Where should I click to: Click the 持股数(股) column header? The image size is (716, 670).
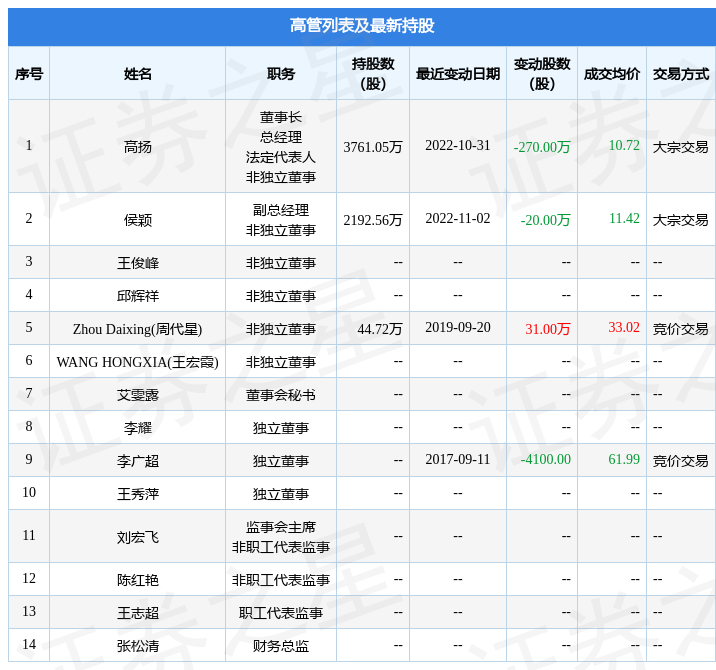tap(373, 74)
